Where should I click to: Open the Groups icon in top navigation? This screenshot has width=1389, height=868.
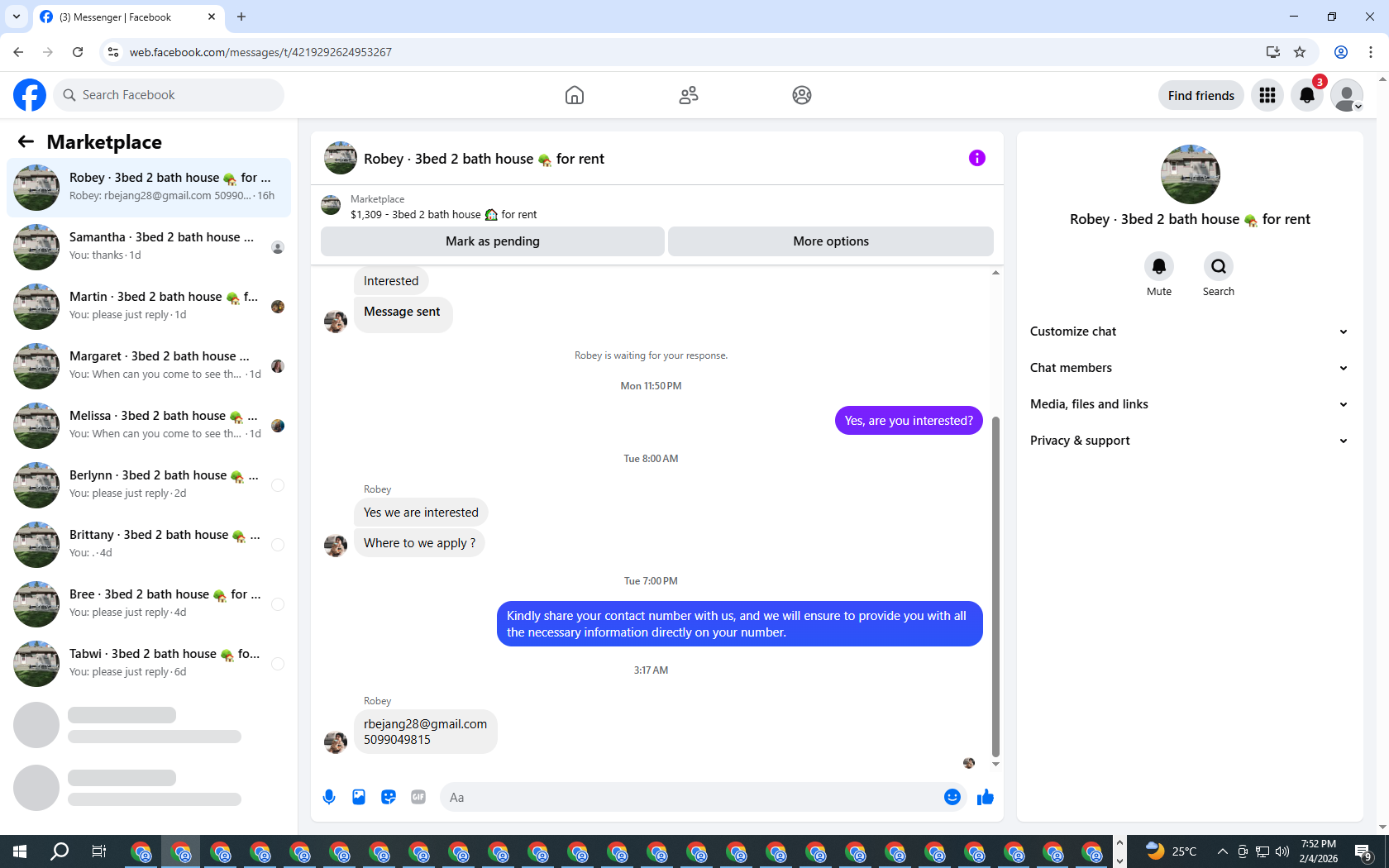[802, 95]
